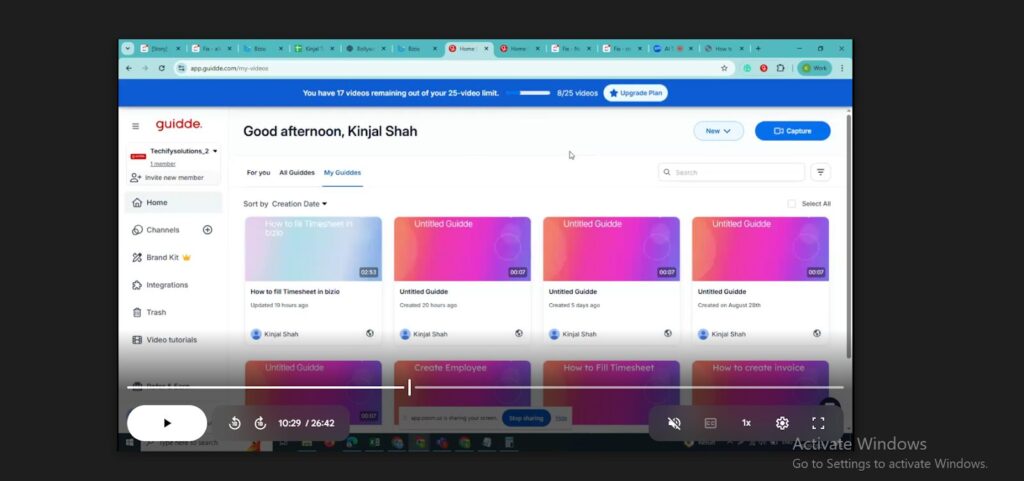This screenshot has height=481, width=1024.
Task: Click the add channel plus icon
Action: click(x=208, y=230)
